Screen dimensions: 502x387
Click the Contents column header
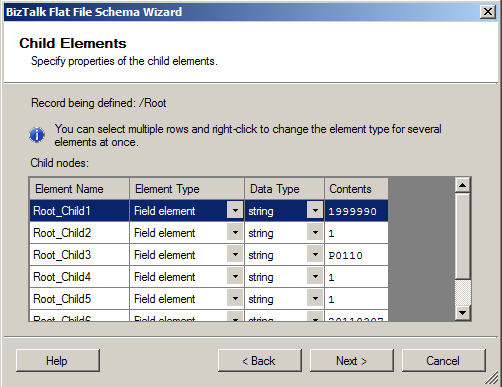(356, 189)
